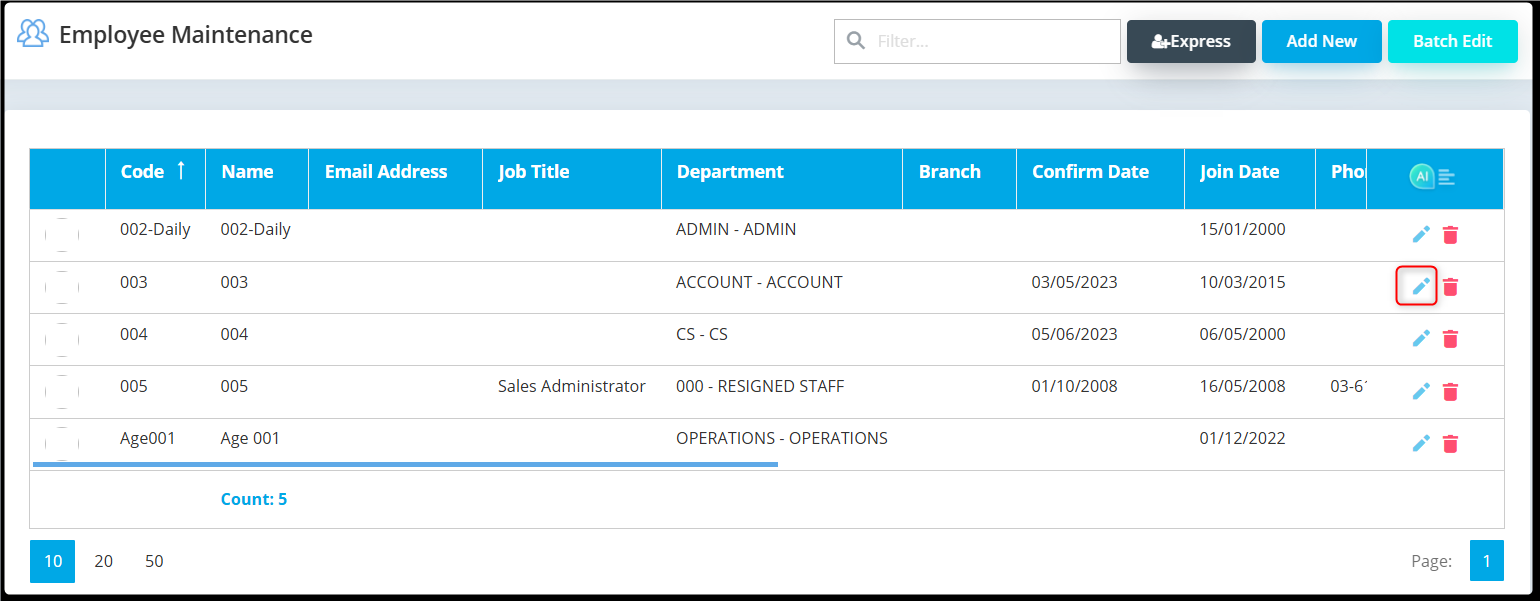Click the search magnifier icon in Filter
This screenshot has height=601, width=1540.
point(855,41)
